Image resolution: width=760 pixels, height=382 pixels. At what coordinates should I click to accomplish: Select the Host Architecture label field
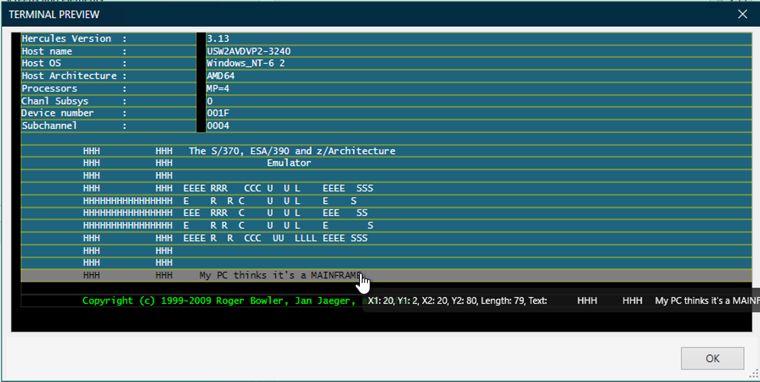coord(109,76)
